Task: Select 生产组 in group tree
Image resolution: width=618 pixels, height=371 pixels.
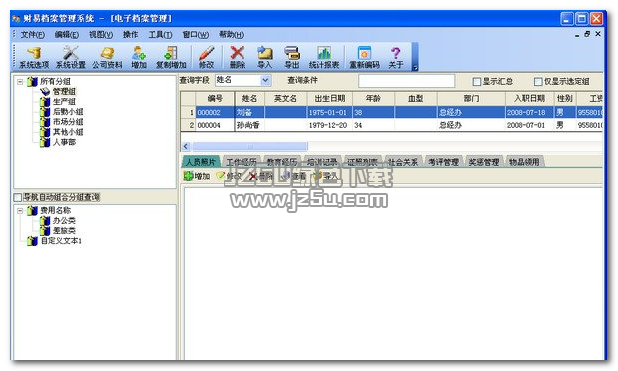Action: point(64,102)
